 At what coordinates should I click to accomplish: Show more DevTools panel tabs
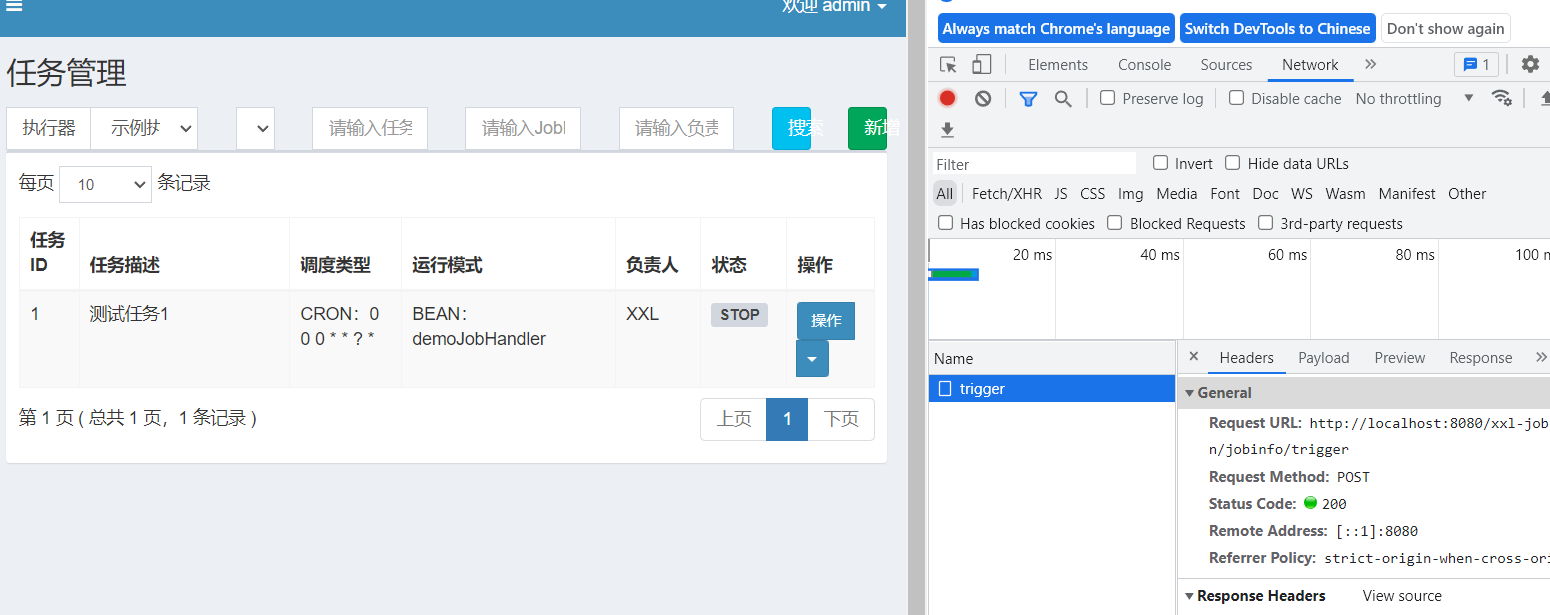1370,64
